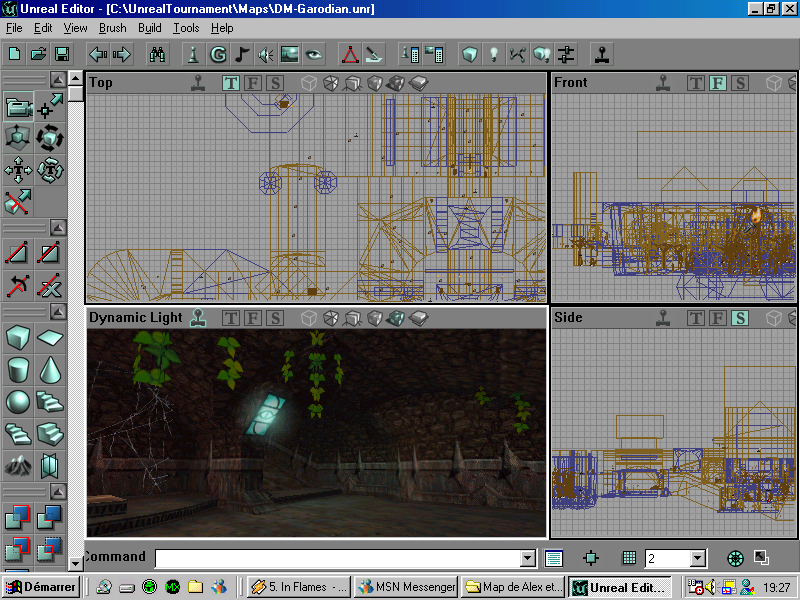Click the Command input field
The height and width of the screenshot is (600, 800).
[330, 557]
